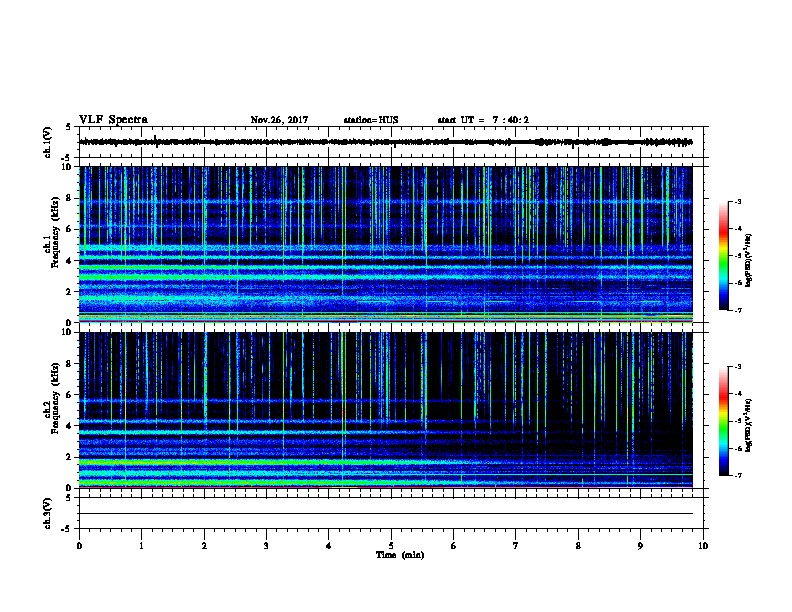Click the ch.2 spectrogram color scale bar

tap(723, 421)
